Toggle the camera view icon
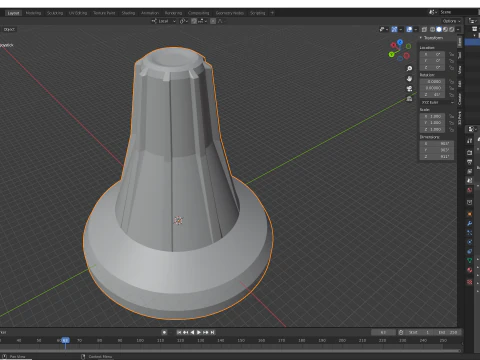Viewport: 480px width, 360px height. [x=409, y=89]
